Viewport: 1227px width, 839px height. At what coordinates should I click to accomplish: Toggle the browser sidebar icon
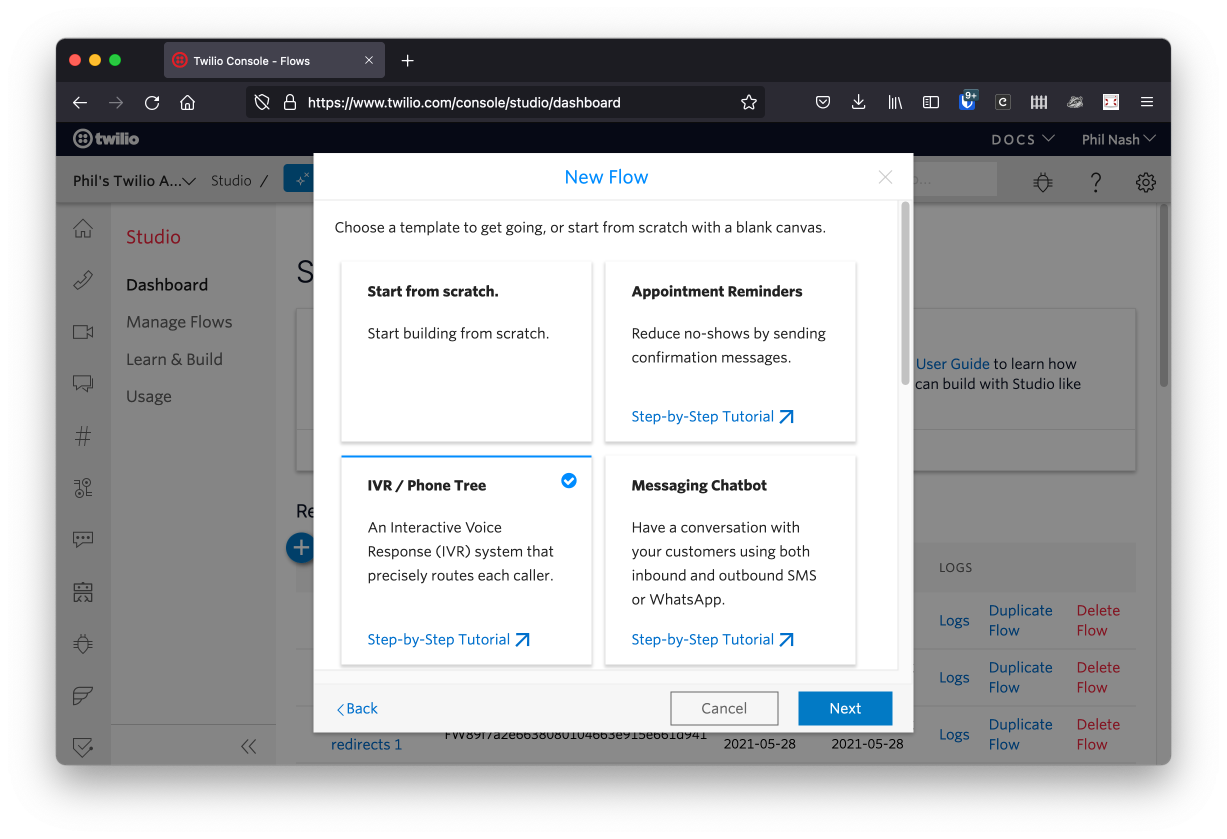[931, 102]
